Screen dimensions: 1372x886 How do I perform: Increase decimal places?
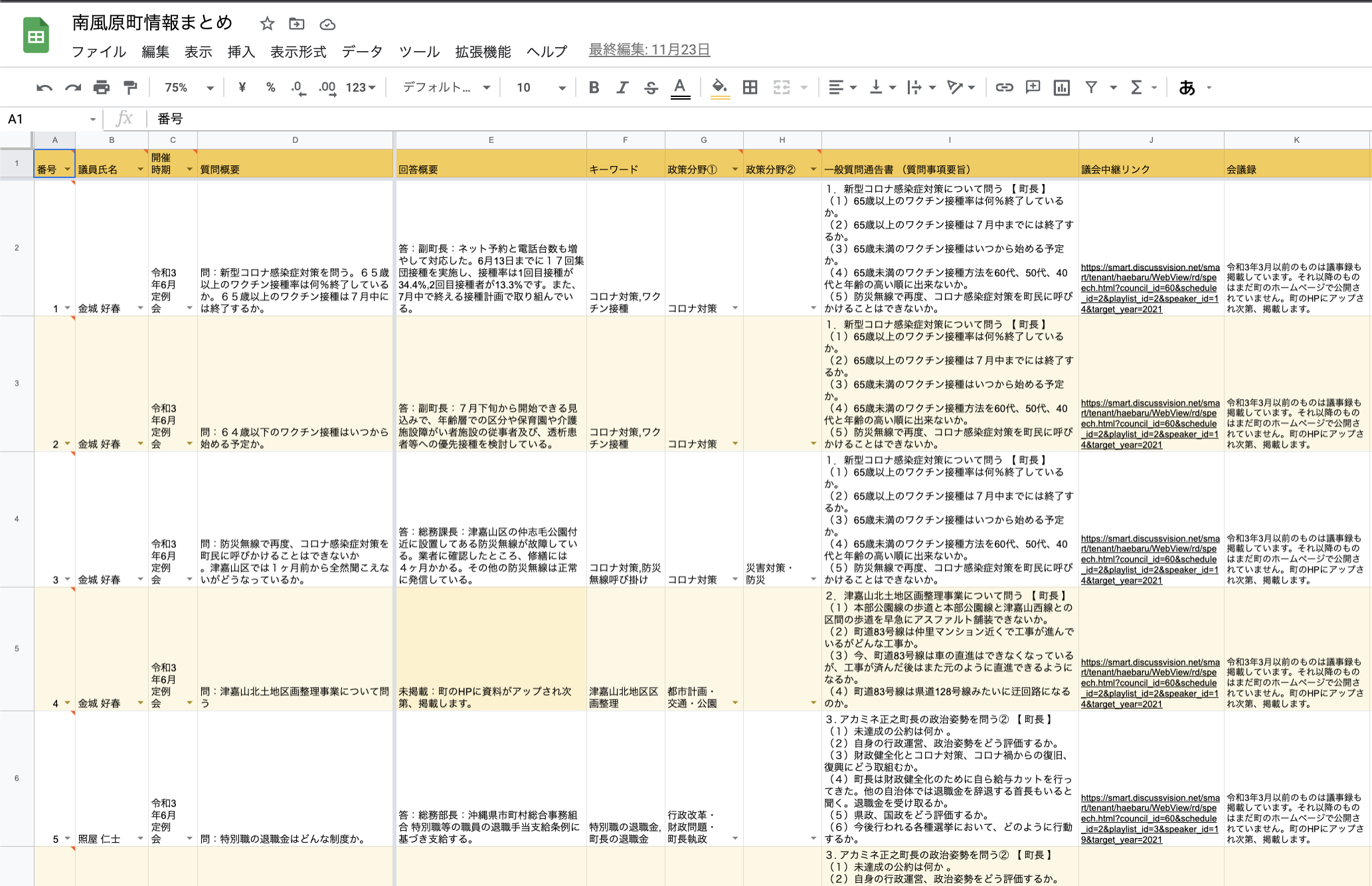tap(327, 88)
